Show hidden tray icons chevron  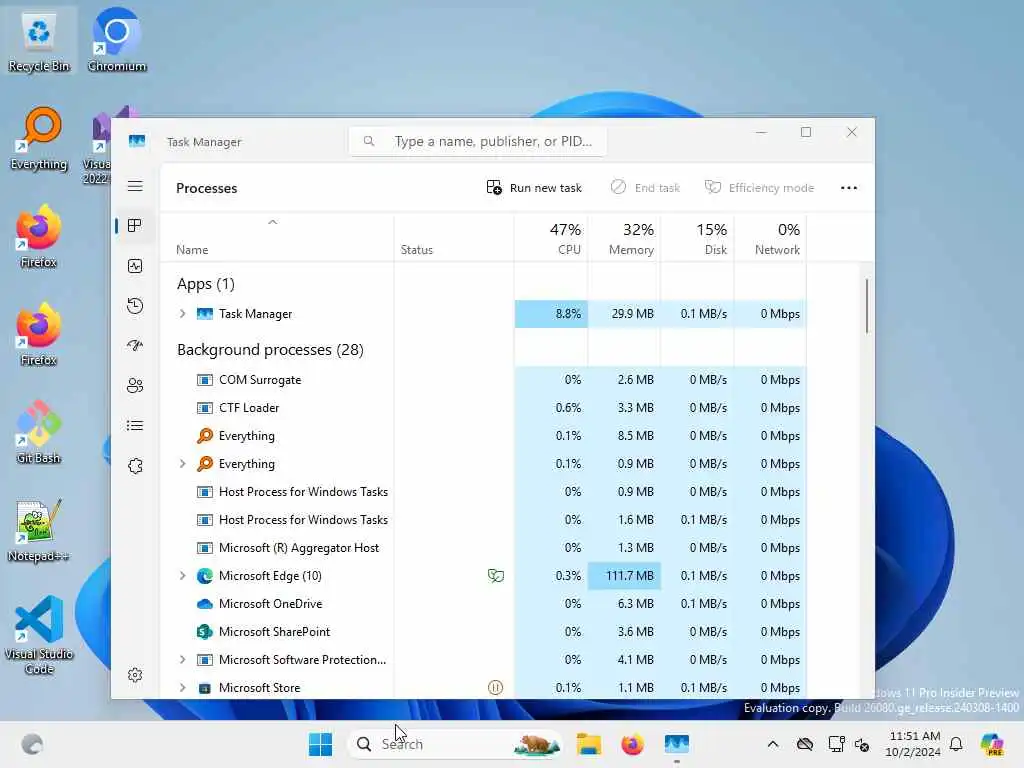click(x=773, y=744)
